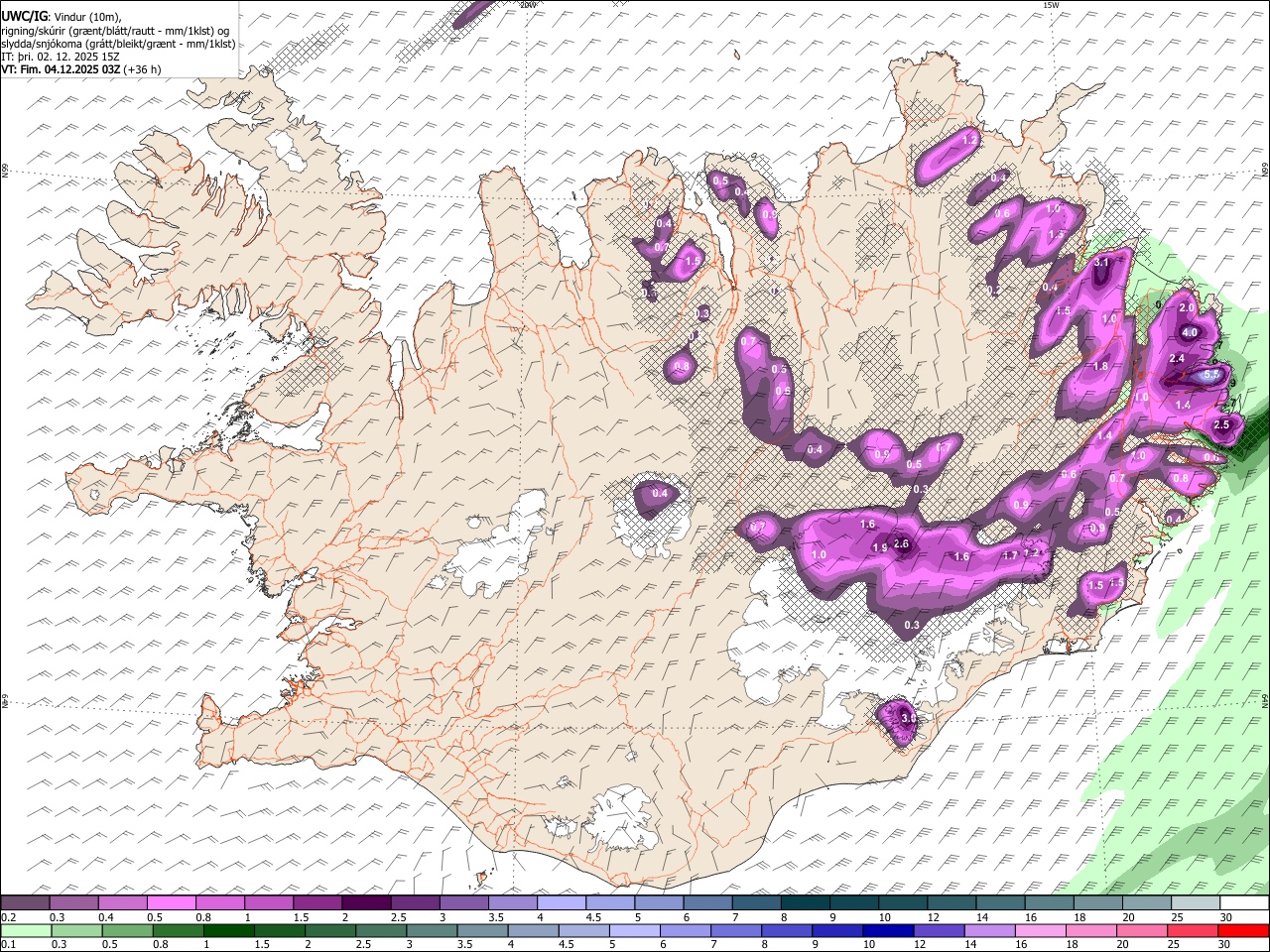Select dark blue swatch at 10 in bottom legend
This screenshot has height=952, width=1270.
pos(886,930)
